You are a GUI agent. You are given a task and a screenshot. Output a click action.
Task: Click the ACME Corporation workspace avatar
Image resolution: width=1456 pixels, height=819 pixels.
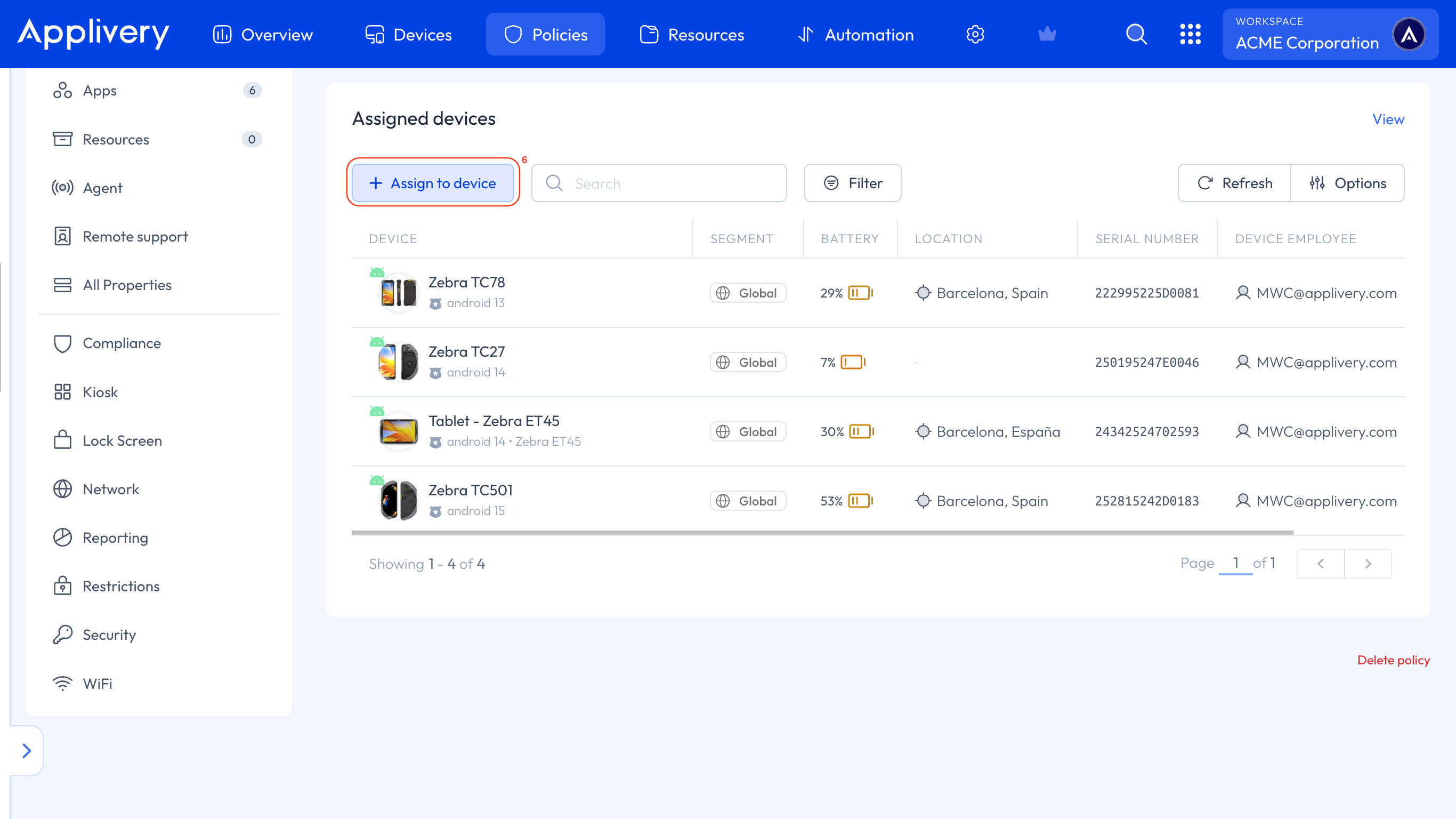coord(1409,35)
